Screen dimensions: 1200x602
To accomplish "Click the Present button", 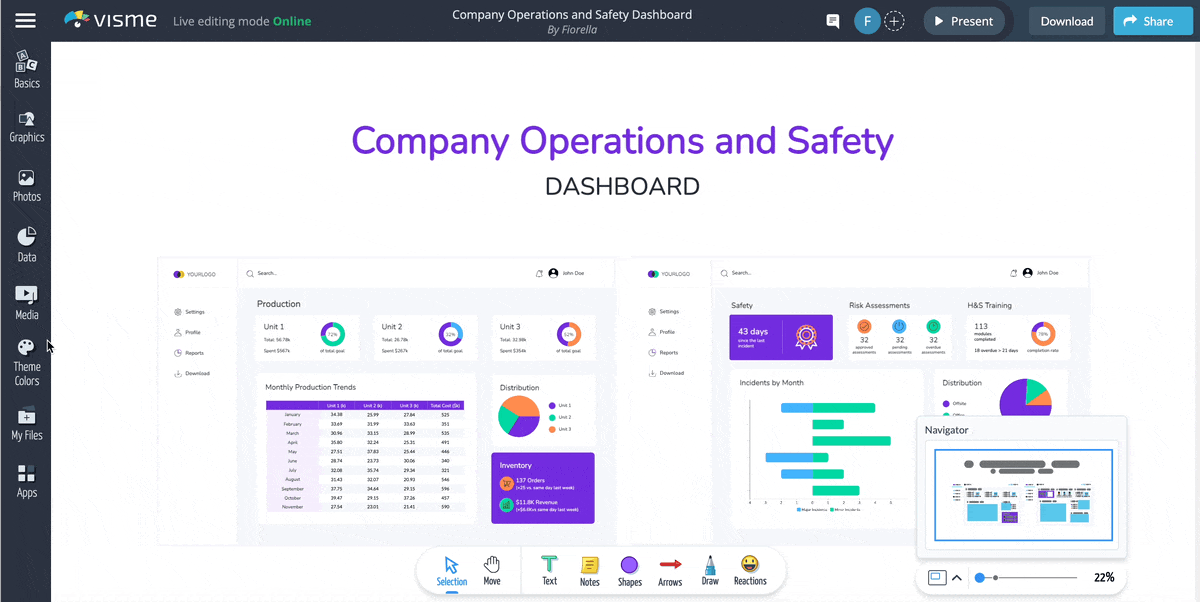I will click(963, 21).
